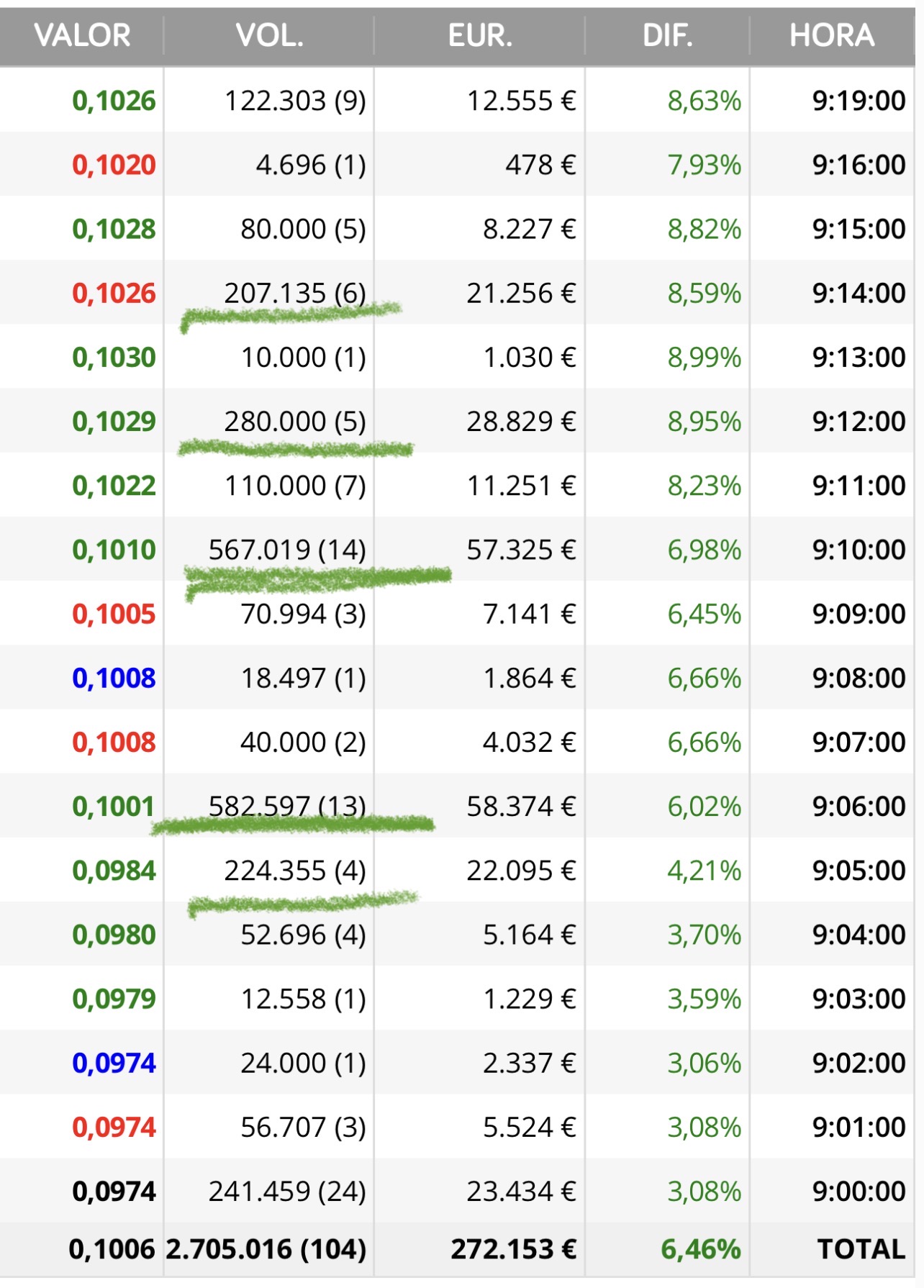
Task: Select amount 12.555 €
Action: click(522, 101)
